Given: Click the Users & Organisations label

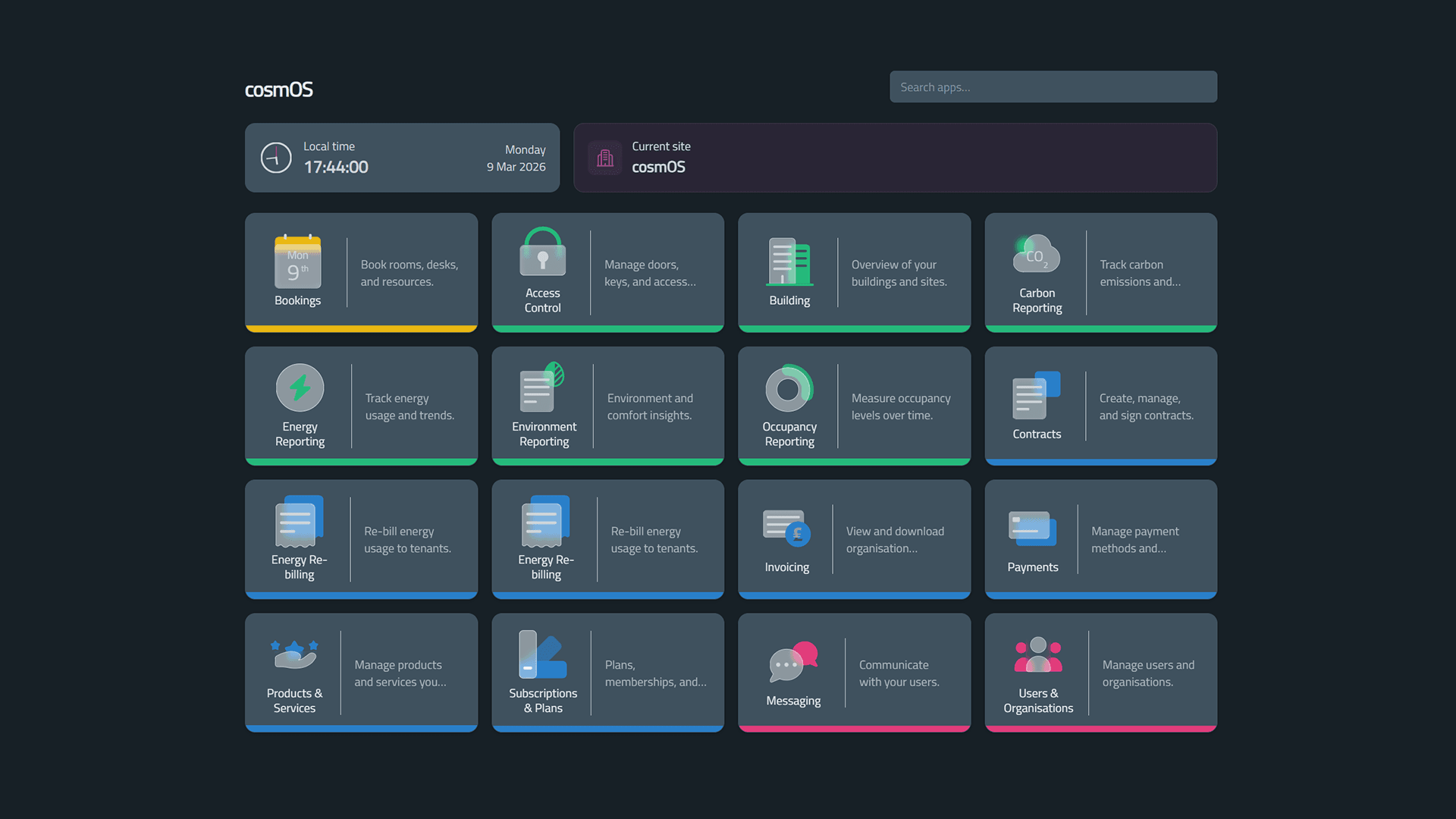Looking at the screenshot, I should (x=1038, y=701).
